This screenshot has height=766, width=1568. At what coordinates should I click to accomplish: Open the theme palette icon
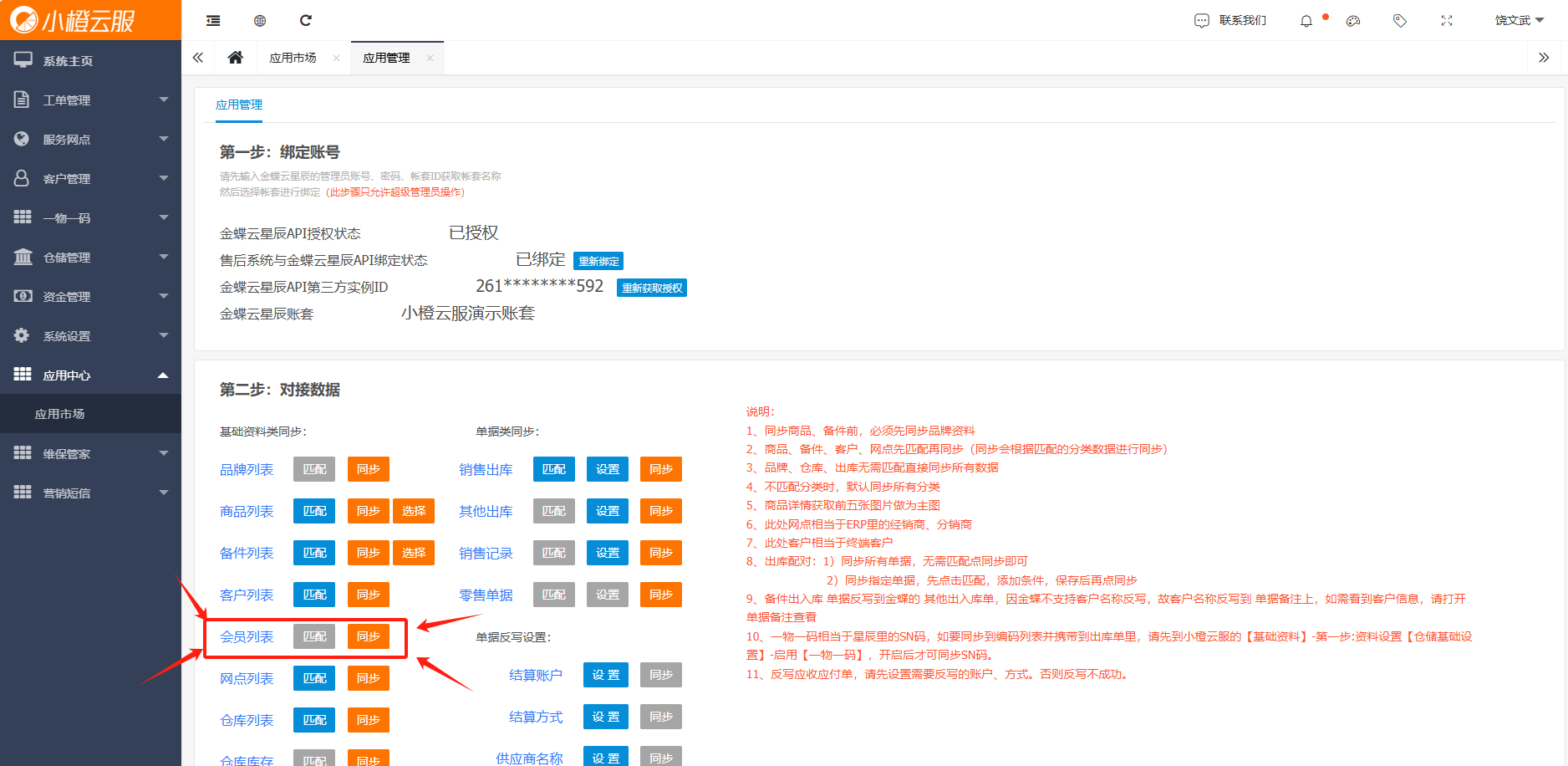(x=1353, y=21)
